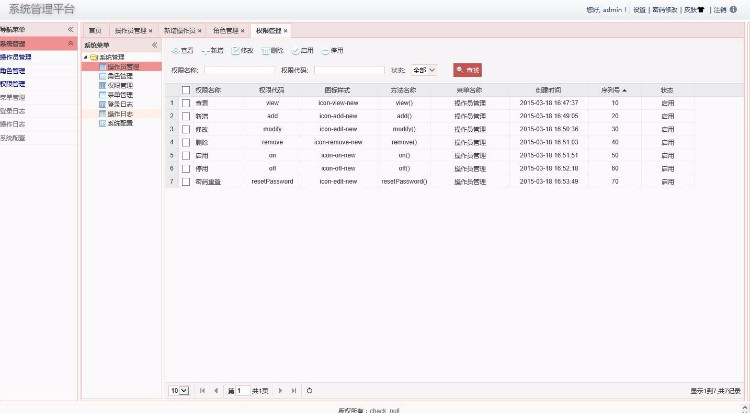Check the box for the modify row
Viewport: 750px width, 413px height.
click(186, 129)
